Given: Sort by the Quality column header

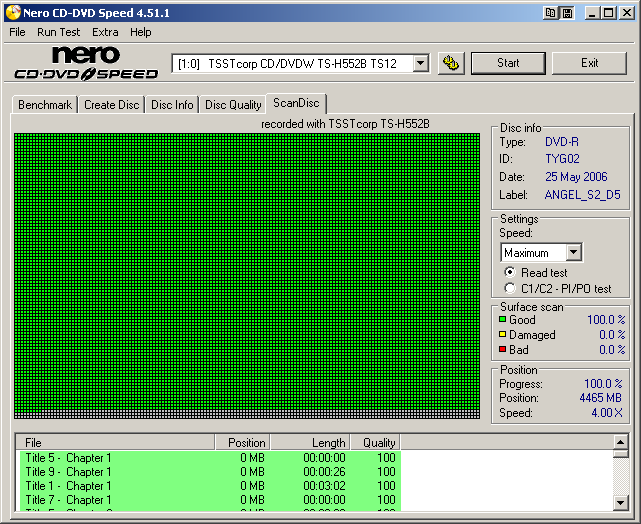Looking at the screenshot, I should click(375, 443).
